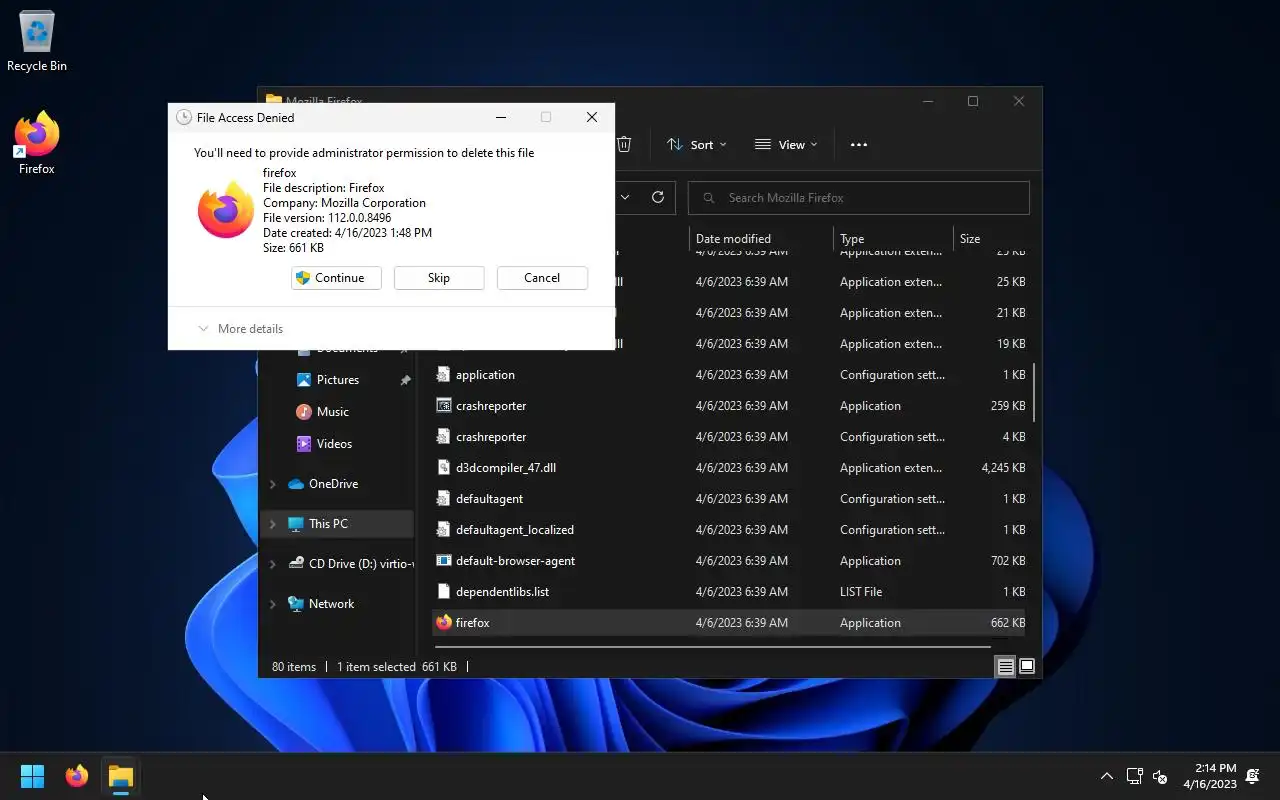Click the taskbar clock showing 2:14 PM
The image size is (1280, 800).
pyautogui.click(x=1210, y=776)
